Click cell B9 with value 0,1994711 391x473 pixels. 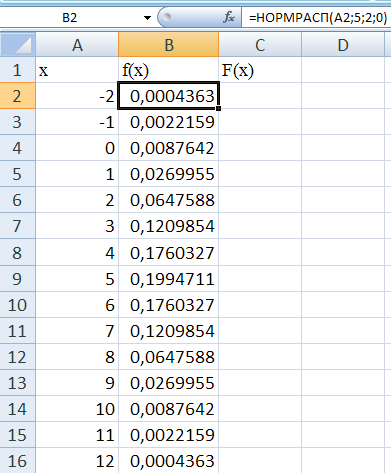(x=169, y=279)
